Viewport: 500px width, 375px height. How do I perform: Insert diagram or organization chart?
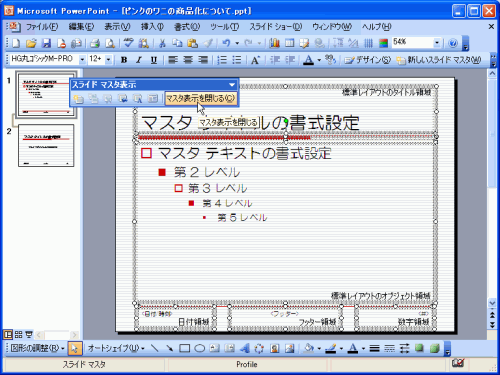259,348
